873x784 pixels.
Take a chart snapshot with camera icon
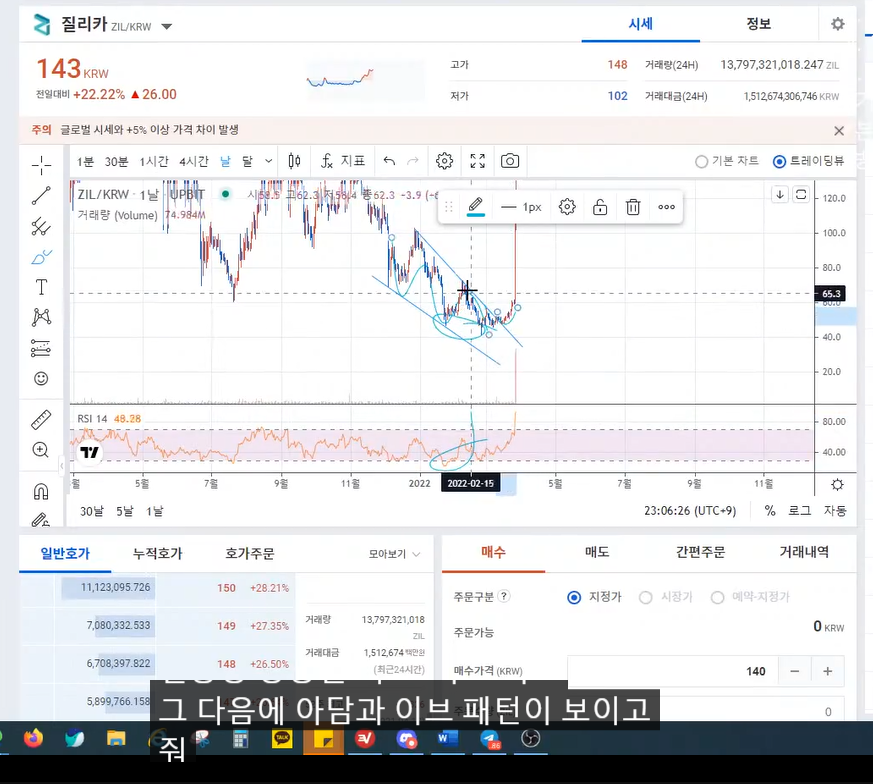(510, 161)
